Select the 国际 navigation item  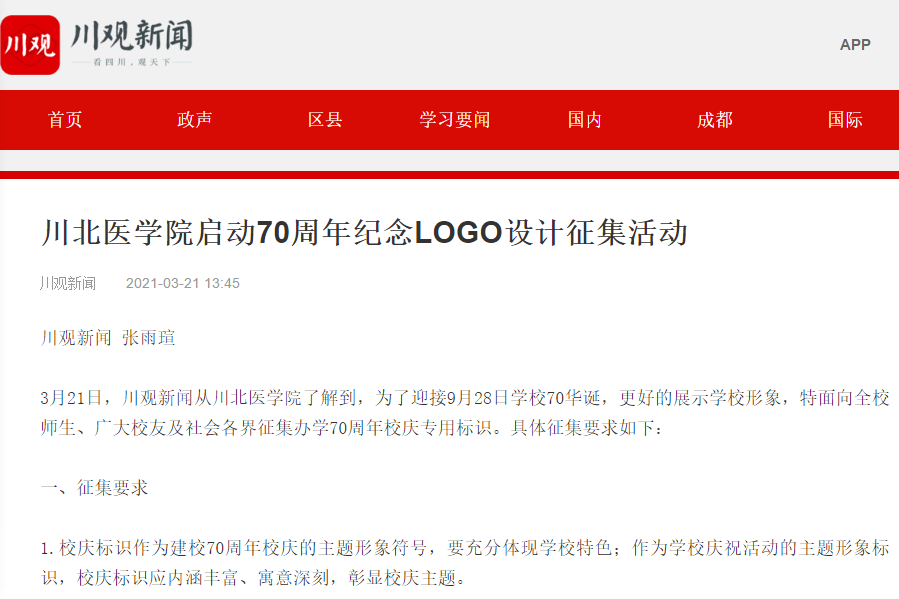[x=845, y=120]
